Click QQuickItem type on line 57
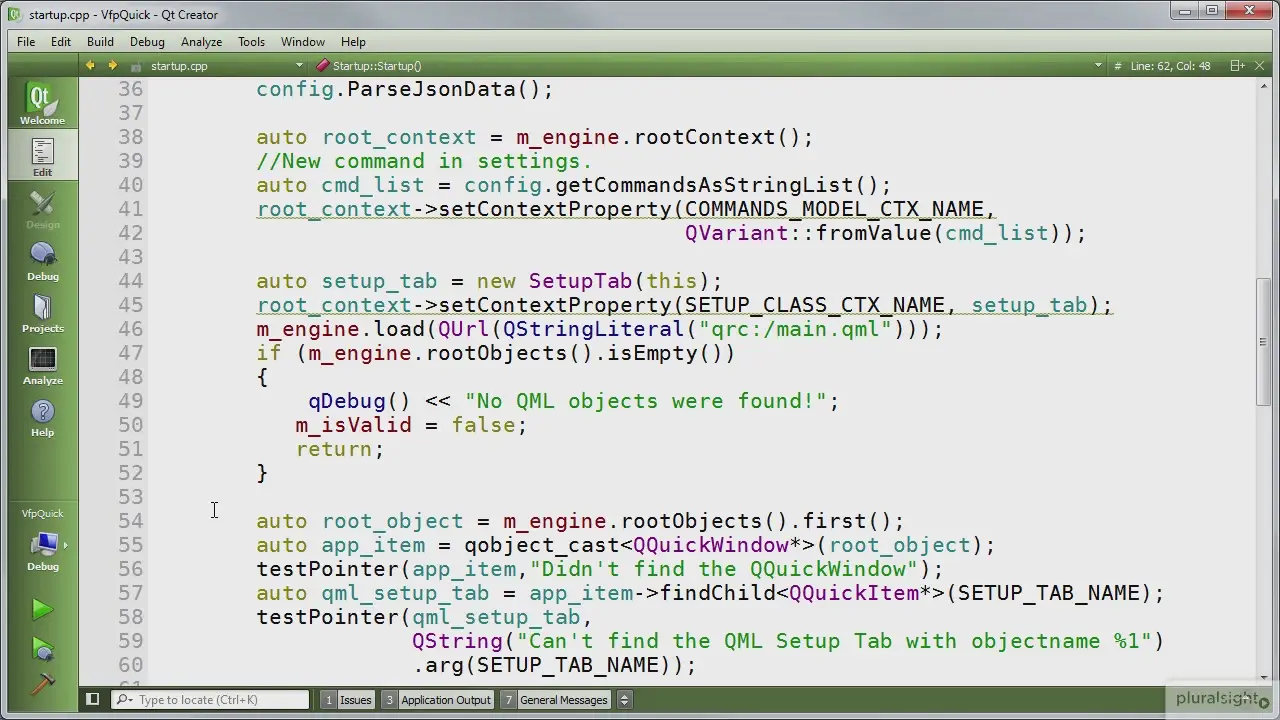The width and height of the screenshot is (1280, 720). click(x=854, y=593)
